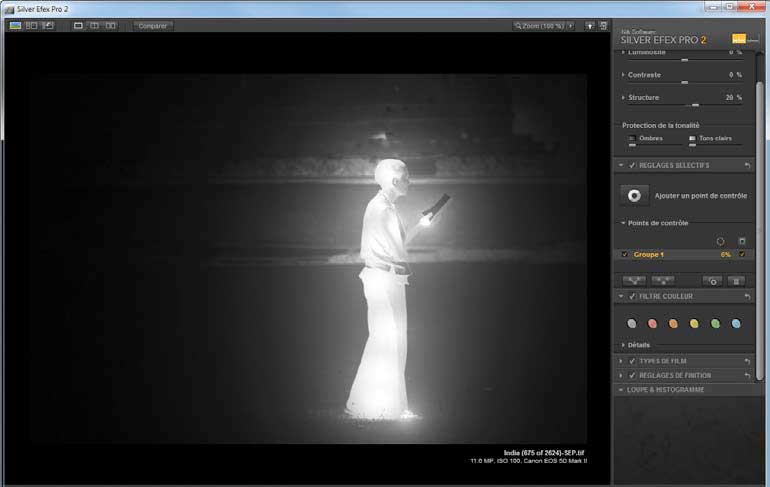The height and width of the screenshot is (487, 770).
Task: Select the blue color filter
Action: tap(736, 323)
